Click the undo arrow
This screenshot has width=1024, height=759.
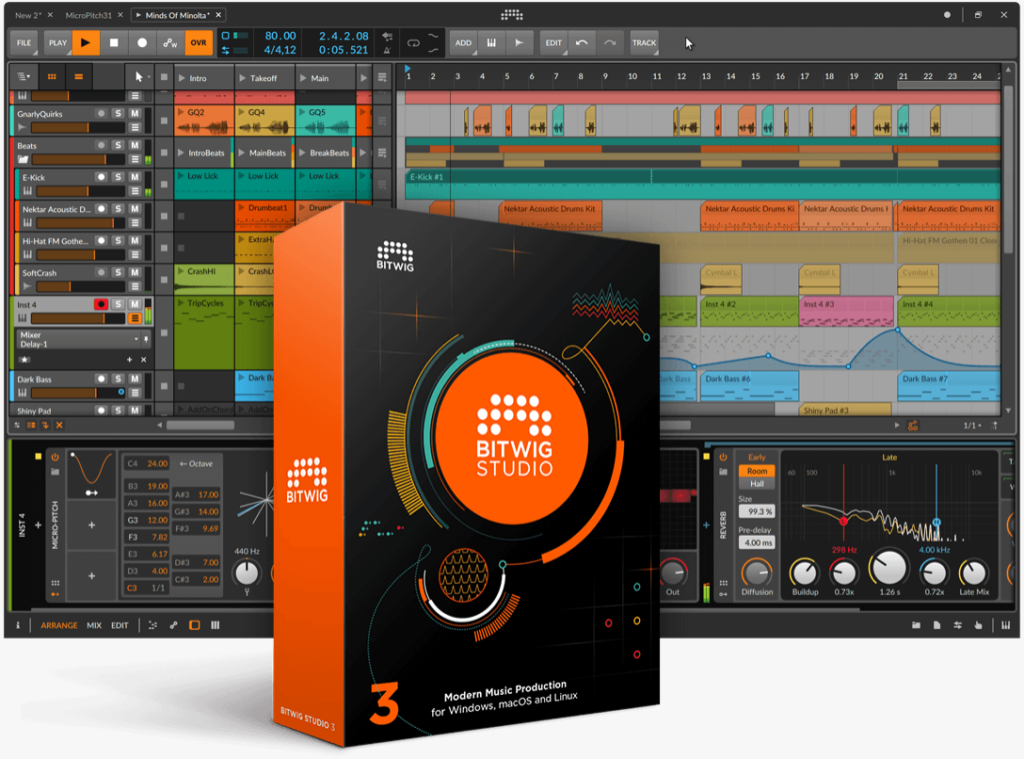[581, 43]
